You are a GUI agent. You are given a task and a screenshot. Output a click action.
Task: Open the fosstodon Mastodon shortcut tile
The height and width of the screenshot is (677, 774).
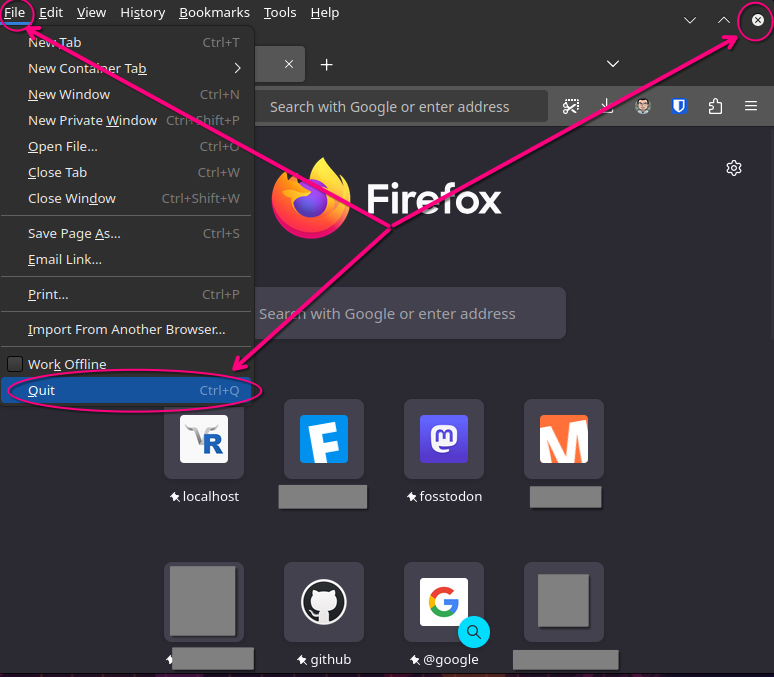[444, 439]
